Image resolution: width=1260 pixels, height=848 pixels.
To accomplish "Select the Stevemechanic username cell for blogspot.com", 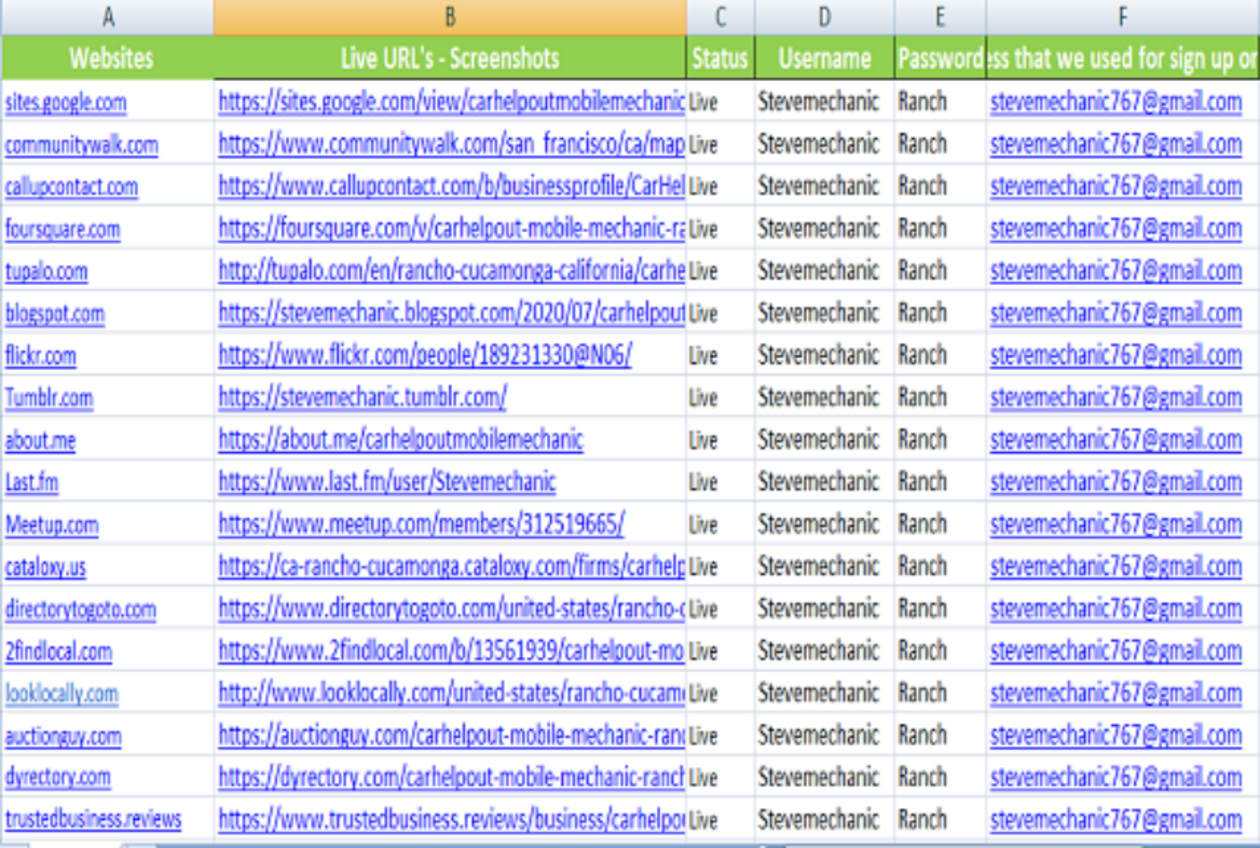I will point(825,314).
